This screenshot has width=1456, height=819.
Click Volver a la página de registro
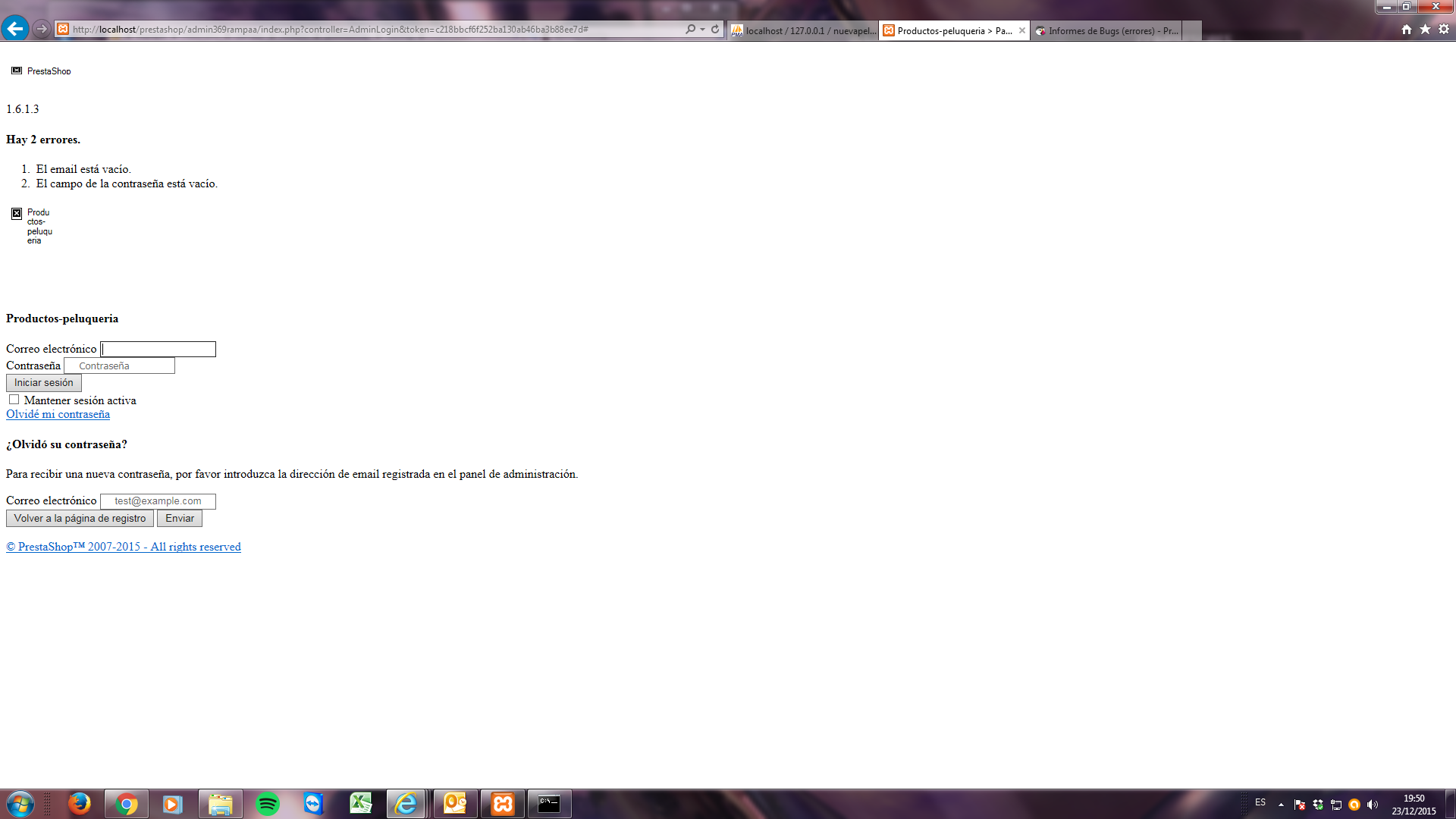80,519
